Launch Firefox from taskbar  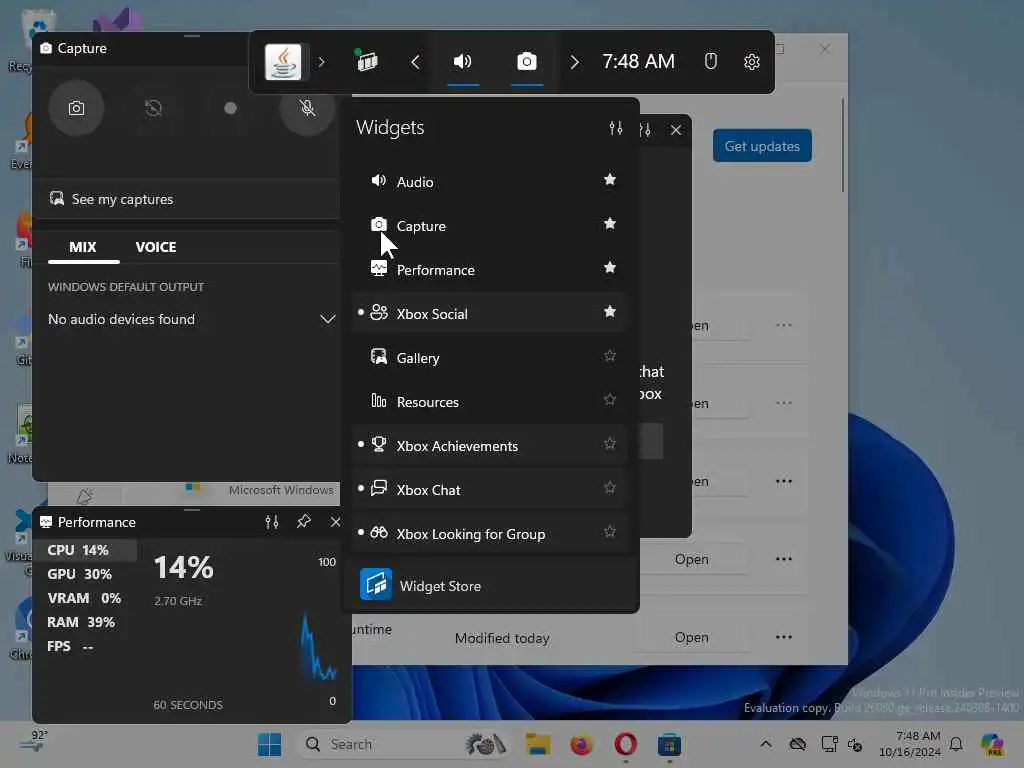(x=581, y=744)
